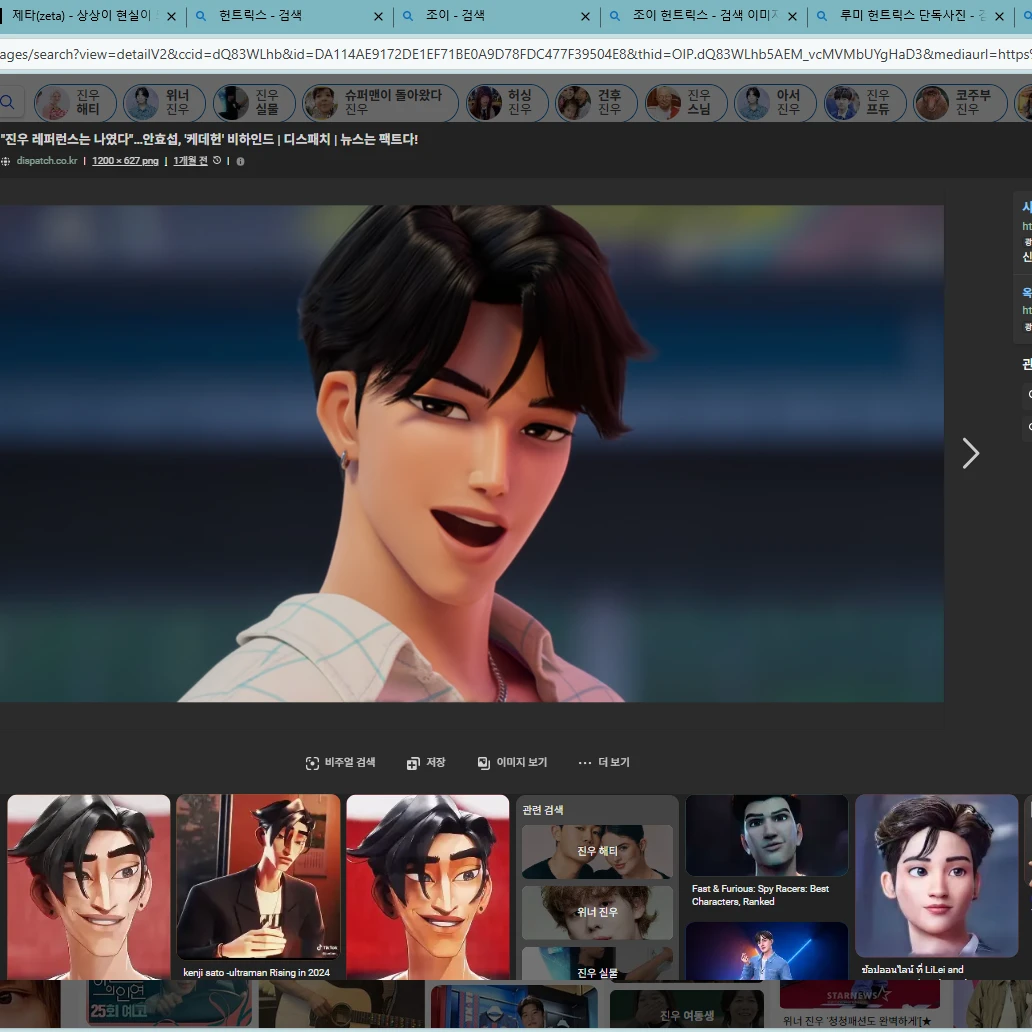Viewport: 1032px width, 1032px height.
Task: Click the 관련 검색 heading
Action: click(x=542, y=810)
